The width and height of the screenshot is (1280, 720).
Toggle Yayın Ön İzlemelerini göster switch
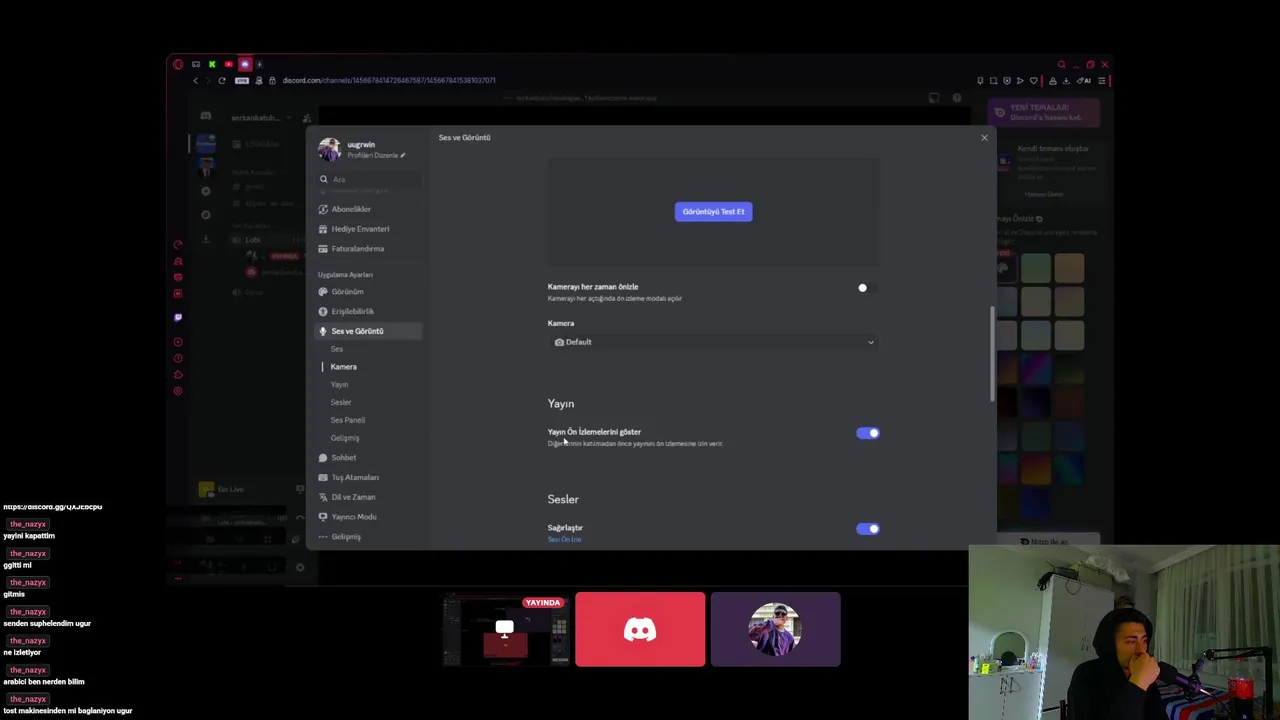tap(867, 433)
